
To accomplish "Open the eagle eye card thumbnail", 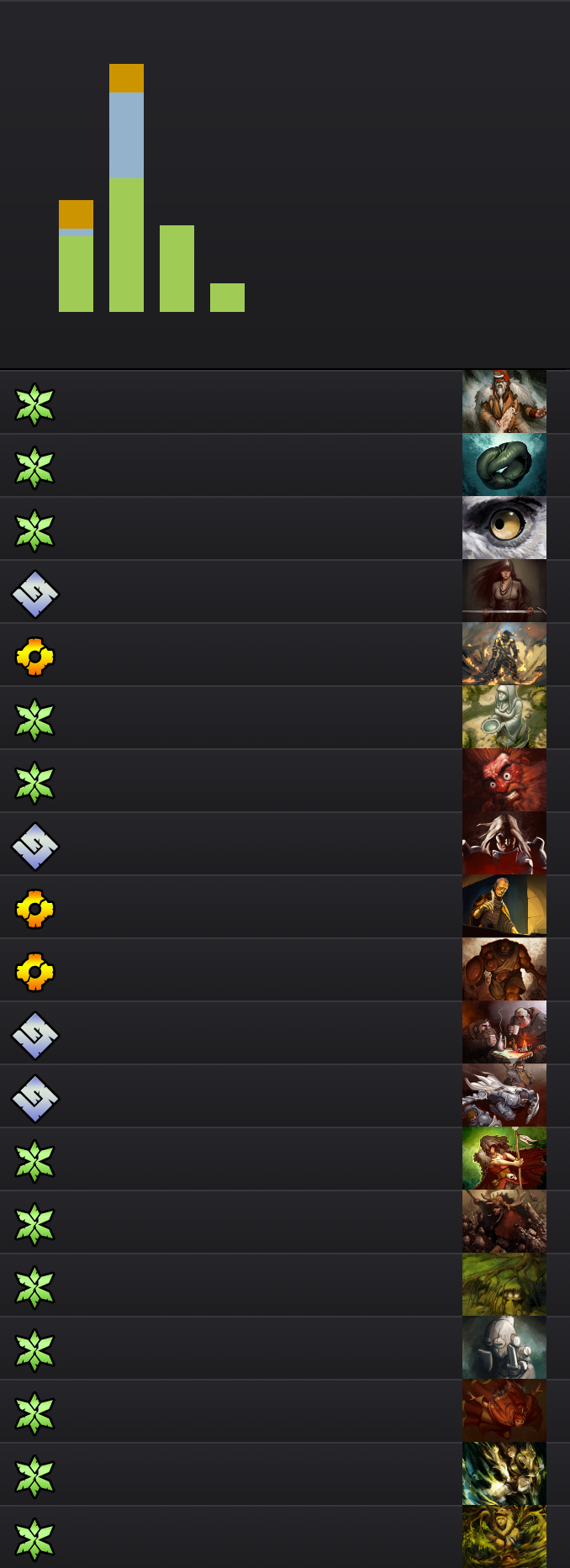I will pos(504,528).
